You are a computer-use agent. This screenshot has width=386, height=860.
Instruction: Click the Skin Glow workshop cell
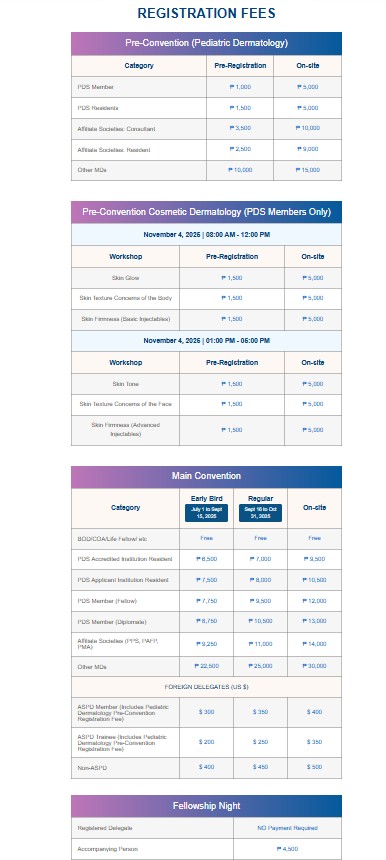tap(126, 278)
